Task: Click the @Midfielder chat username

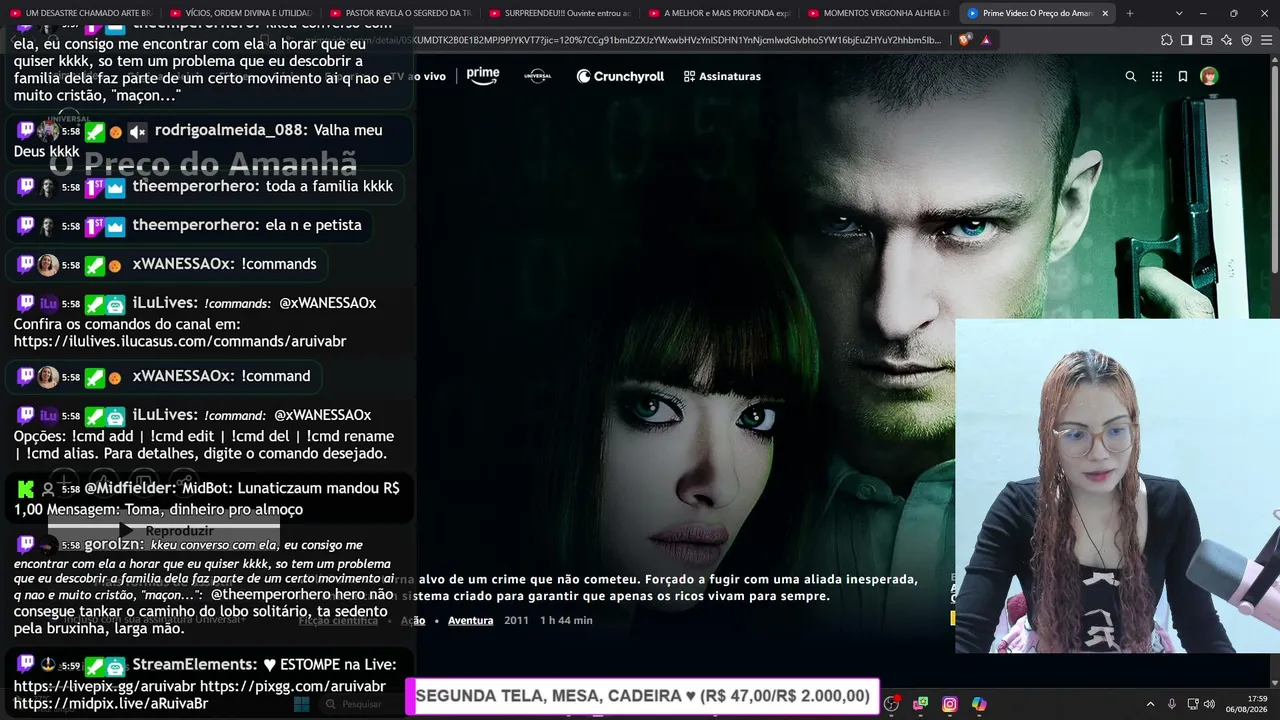Action: pyautogui.click(x=130, y=489)
